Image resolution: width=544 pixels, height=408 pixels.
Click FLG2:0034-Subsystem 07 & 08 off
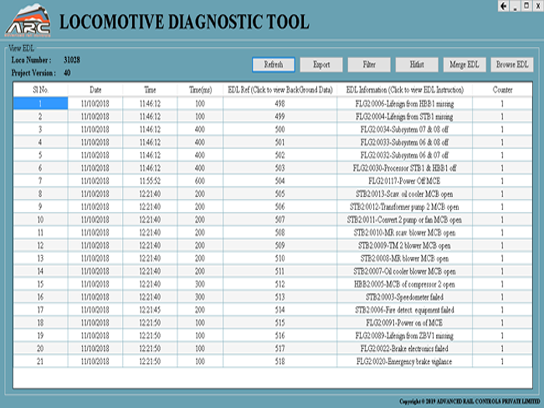point(405,129)
